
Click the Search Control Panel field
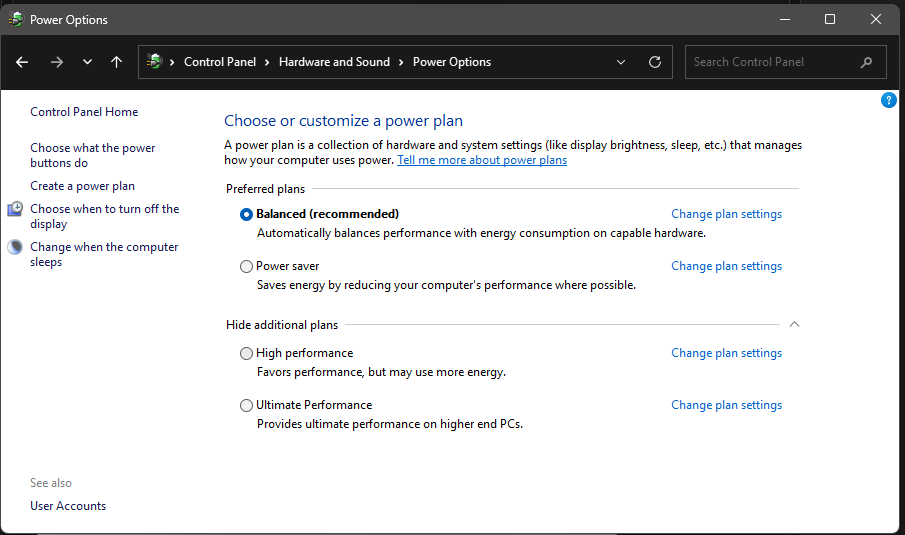point(770,62)
